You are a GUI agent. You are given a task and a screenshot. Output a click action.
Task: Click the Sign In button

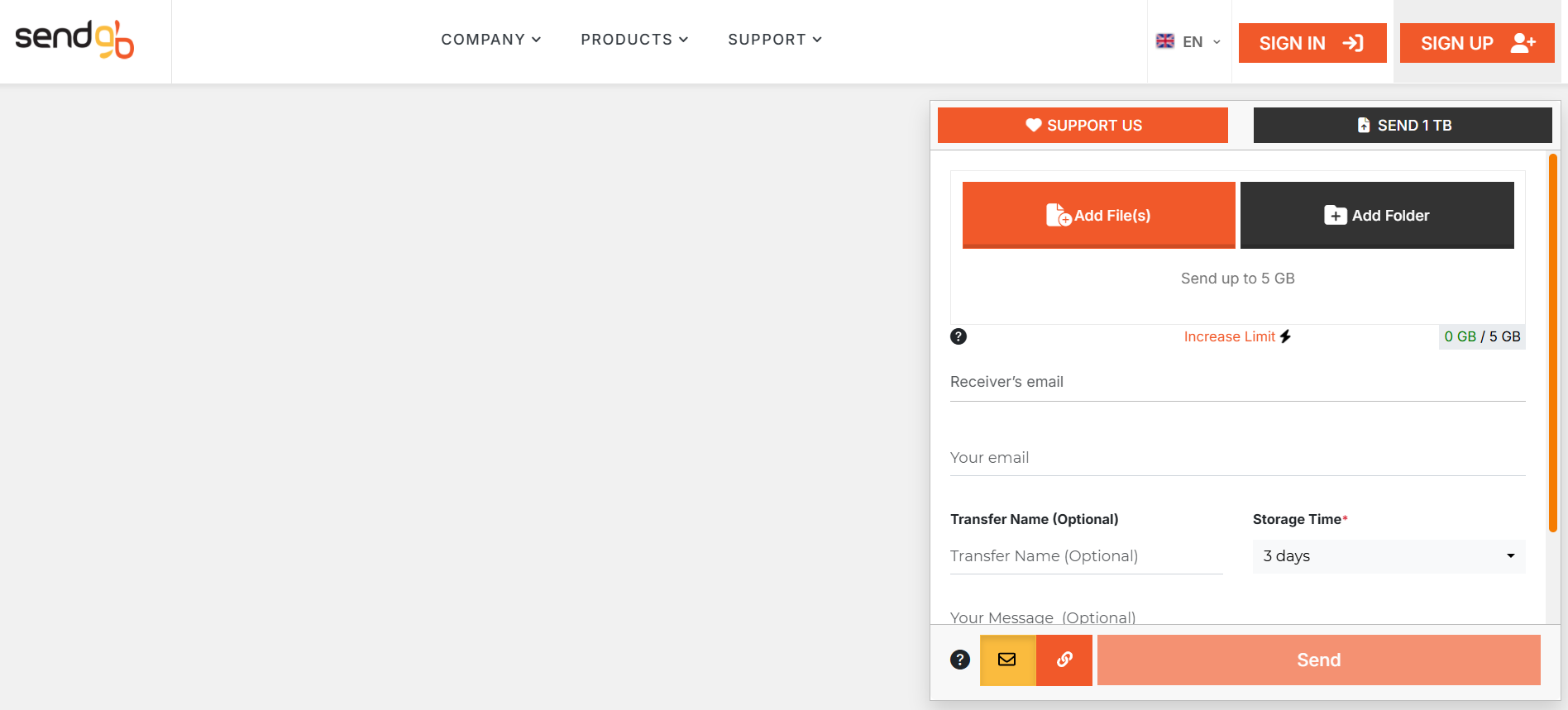pyautogui.click(x=1312, y=43)
